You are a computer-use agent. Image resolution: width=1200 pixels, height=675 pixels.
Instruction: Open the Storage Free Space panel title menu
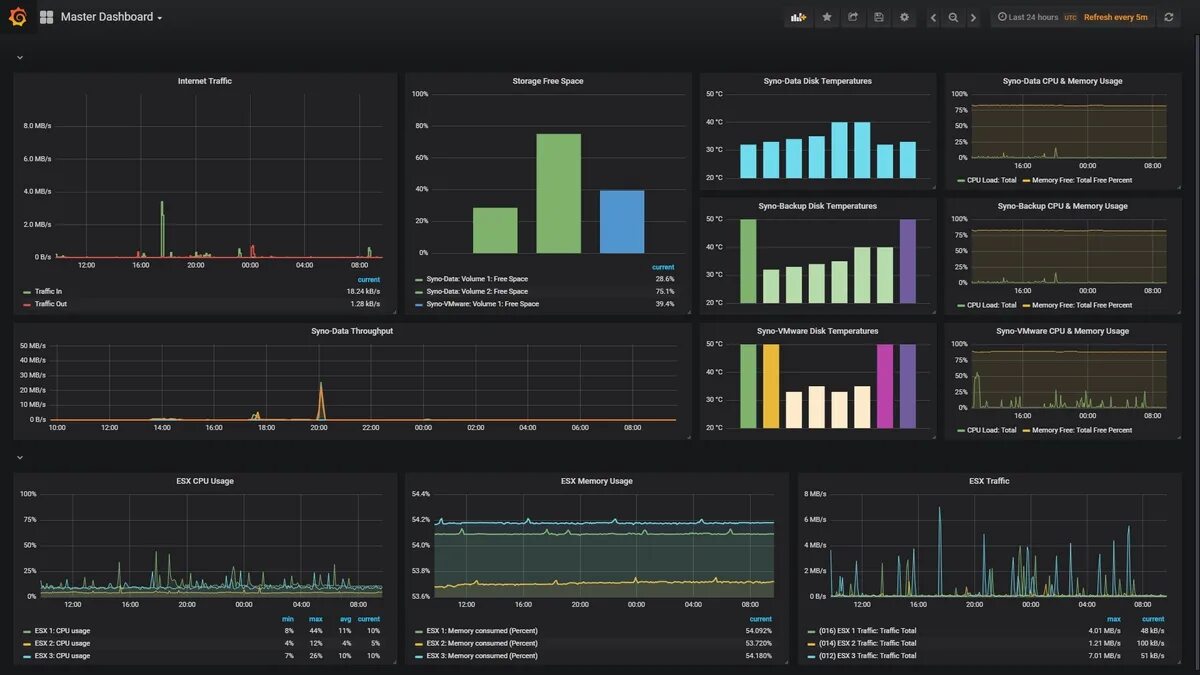(548, 81)
